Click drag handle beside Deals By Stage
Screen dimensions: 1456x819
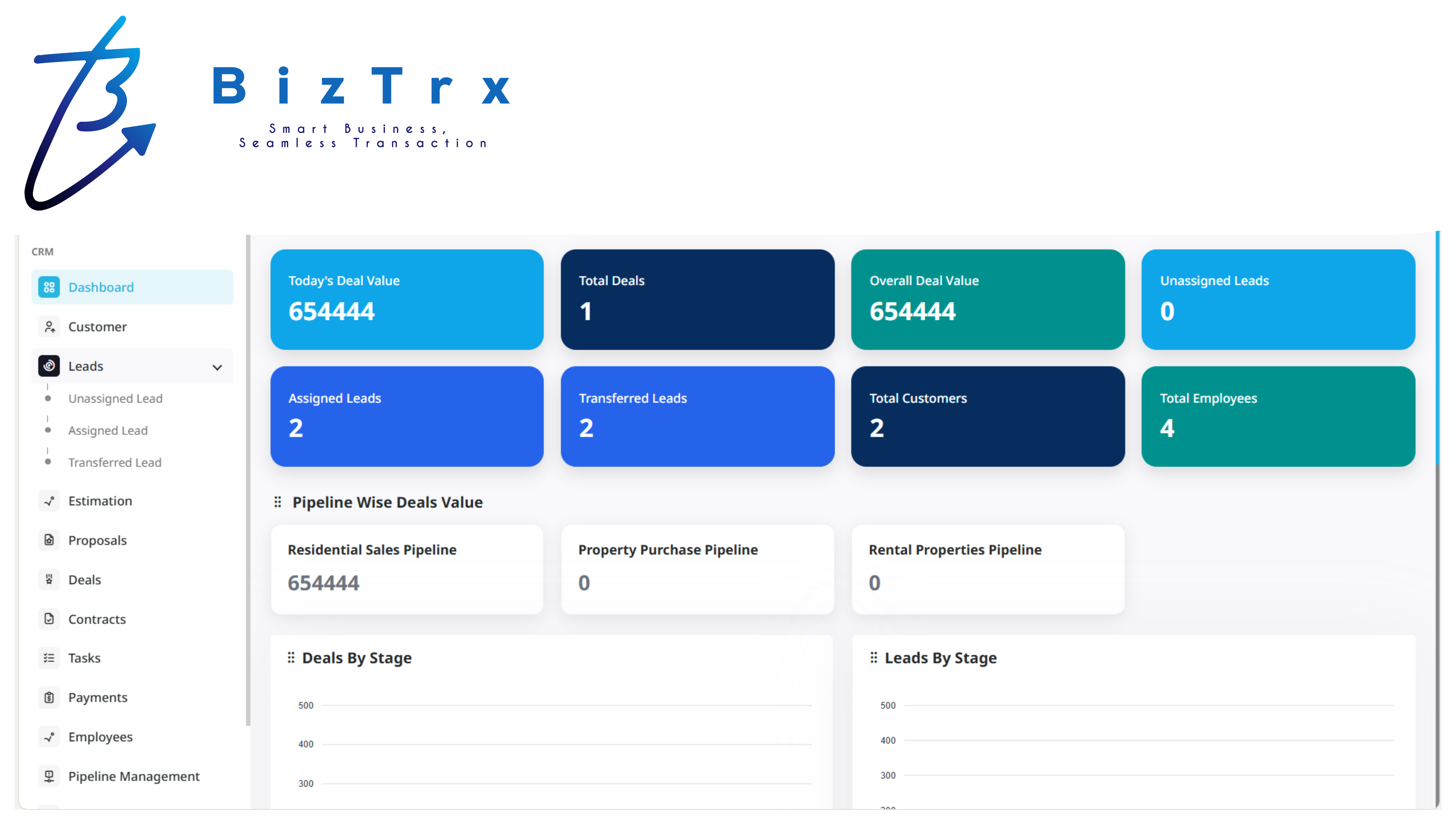click(x=291, y=657)
